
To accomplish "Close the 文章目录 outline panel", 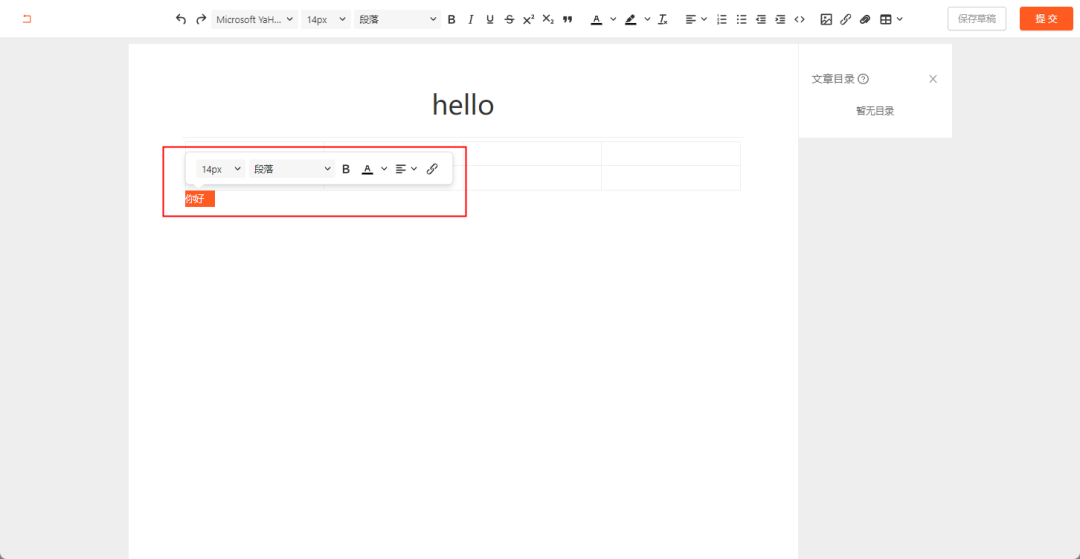I will coord(933,79).
